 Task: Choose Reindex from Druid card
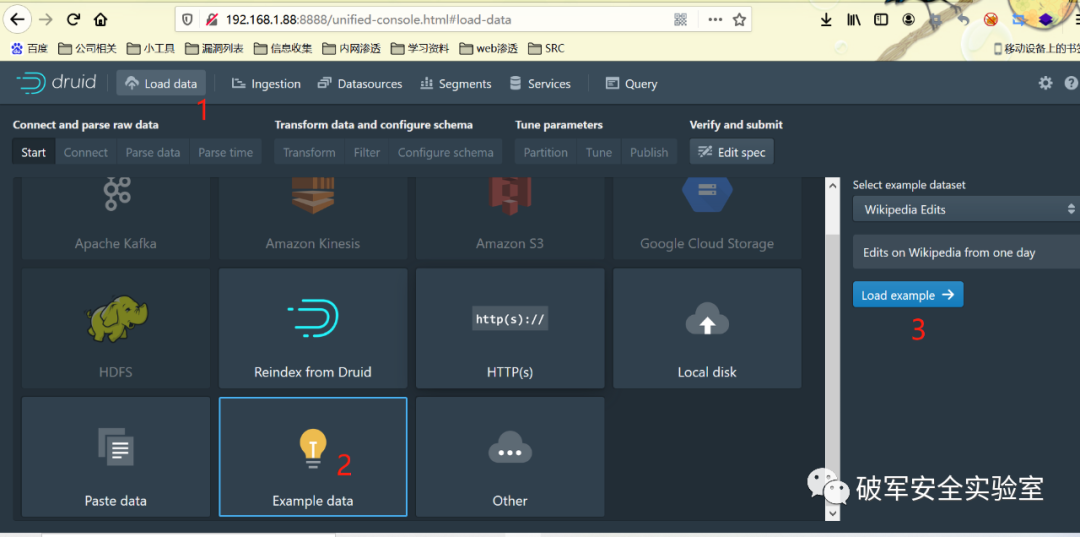pyautogui.click(x=313, y=328)
